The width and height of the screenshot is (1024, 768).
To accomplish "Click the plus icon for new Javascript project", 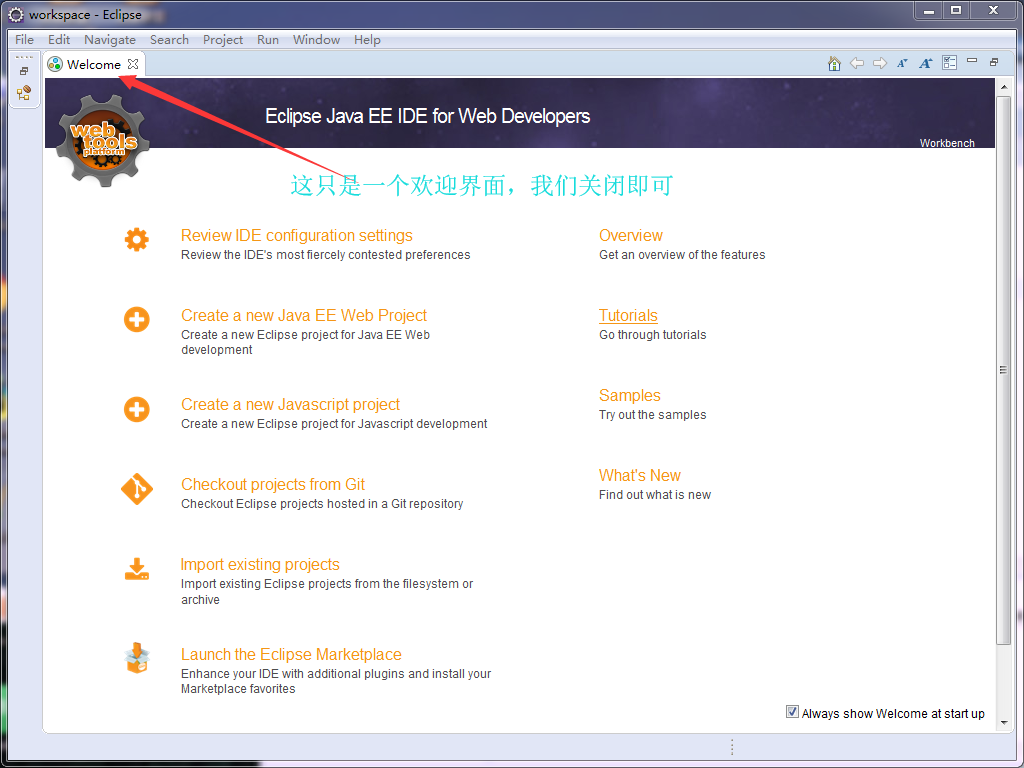I will tap(136, 409).
